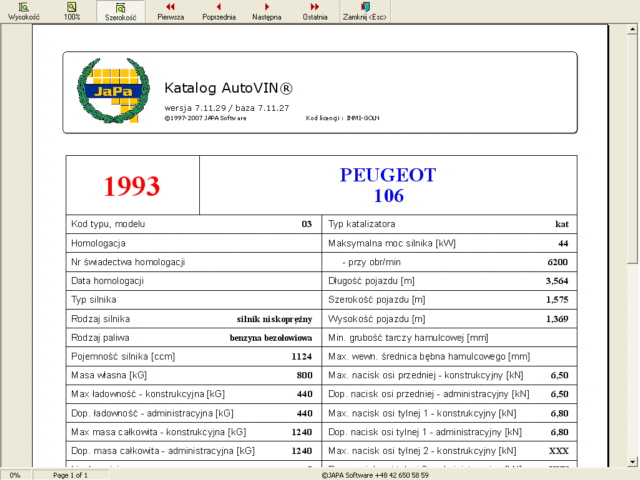Click the PEUGEOT 106 model heading

(x=388, y=185)
